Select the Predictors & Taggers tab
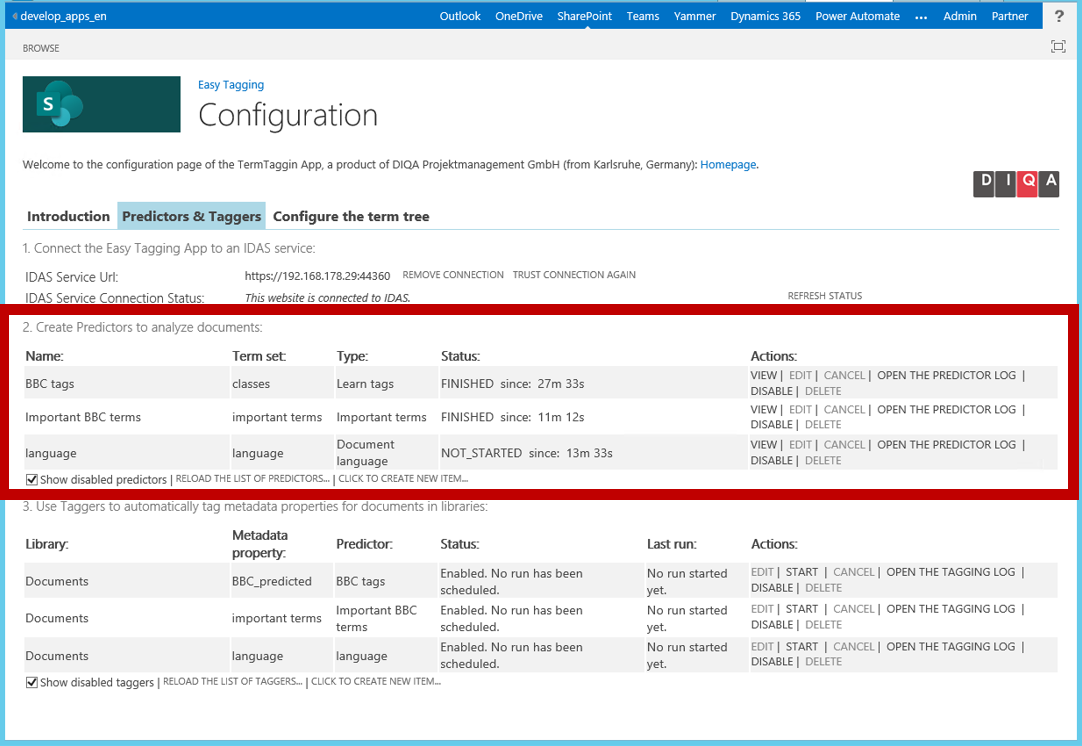Viewport: 1082px width, 746px height. (x=192, y=216)
